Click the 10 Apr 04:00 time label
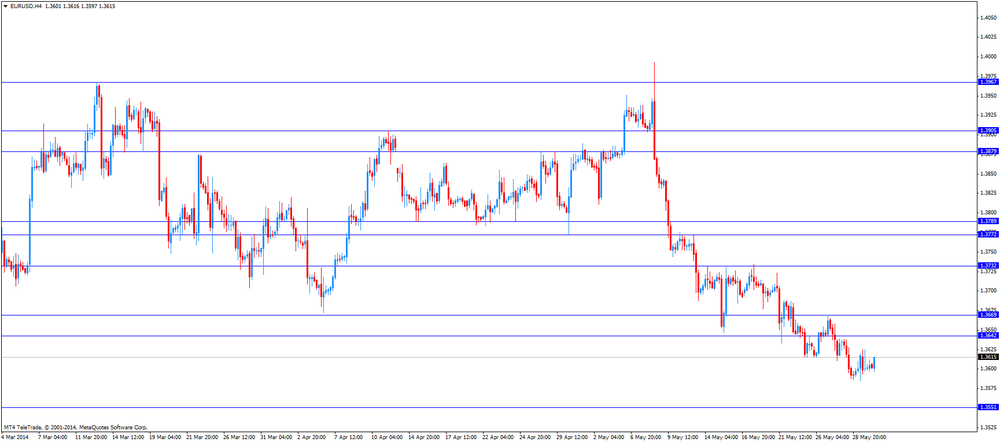This screenshot has height=442, width=1000. click(388, 438)
